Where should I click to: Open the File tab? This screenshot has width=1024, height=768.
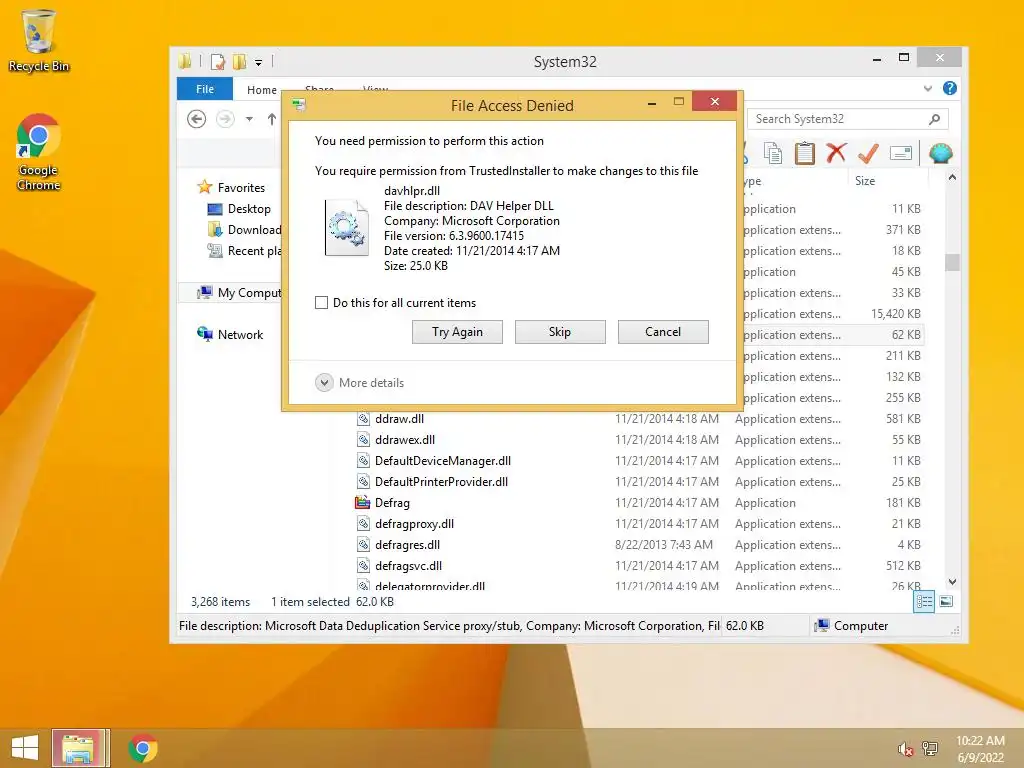(x=205, y=89)
